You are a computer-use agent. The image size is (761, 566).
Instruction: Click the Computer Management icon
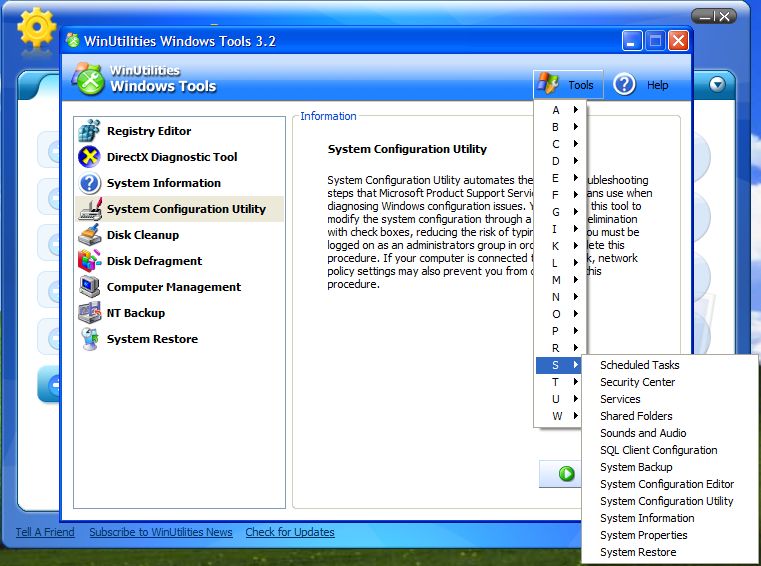90,287
